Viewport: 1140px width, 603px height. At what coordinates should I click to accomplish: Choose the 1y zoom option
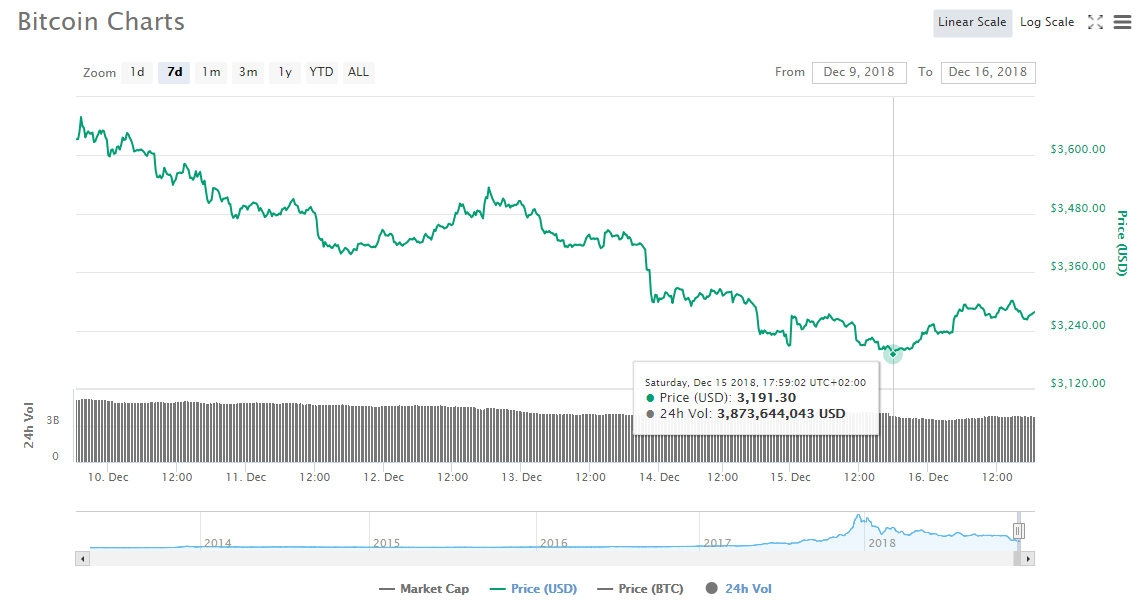[285, 72]
